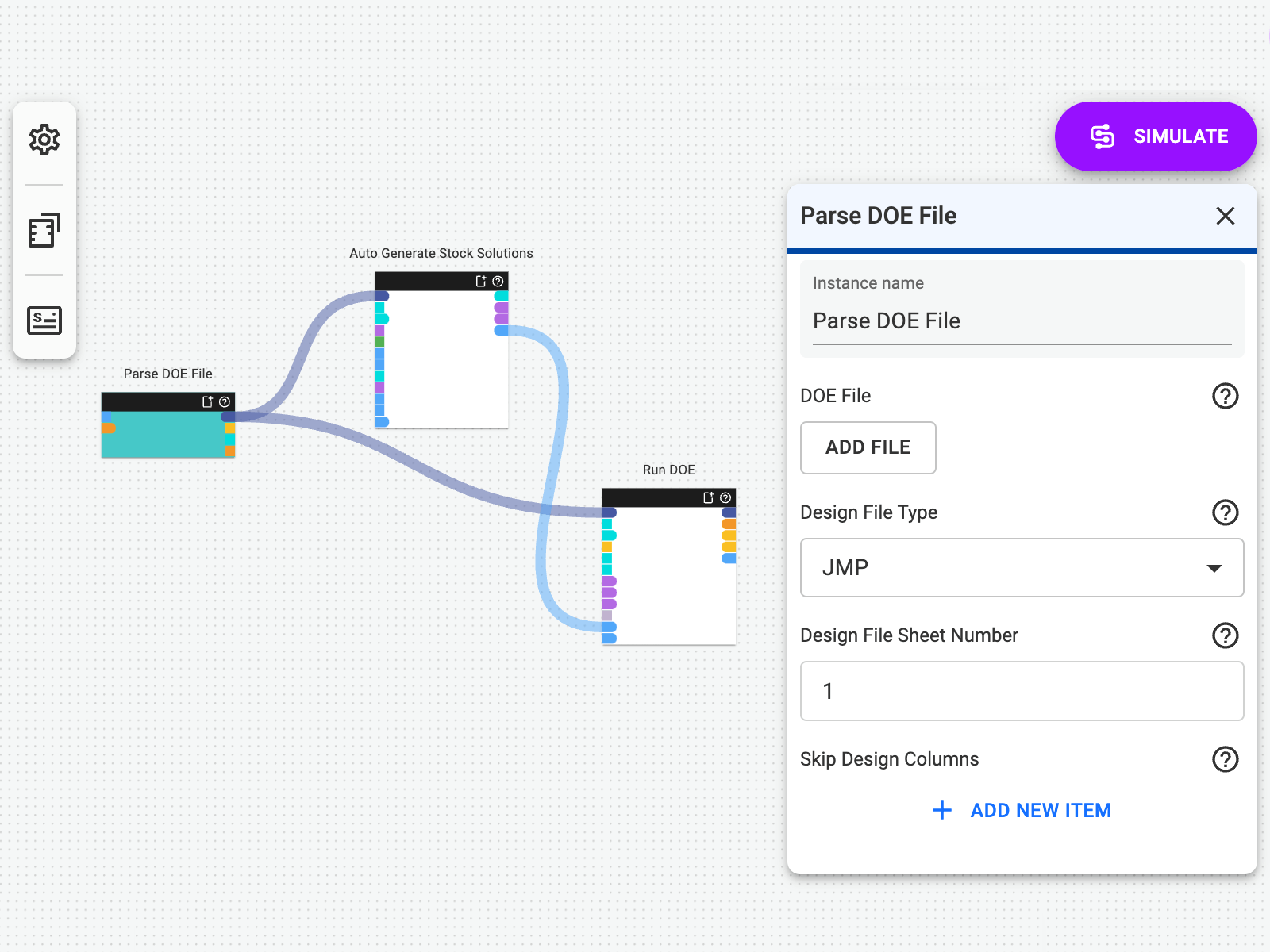Show help for Design File Type

tap(1225, 512)
